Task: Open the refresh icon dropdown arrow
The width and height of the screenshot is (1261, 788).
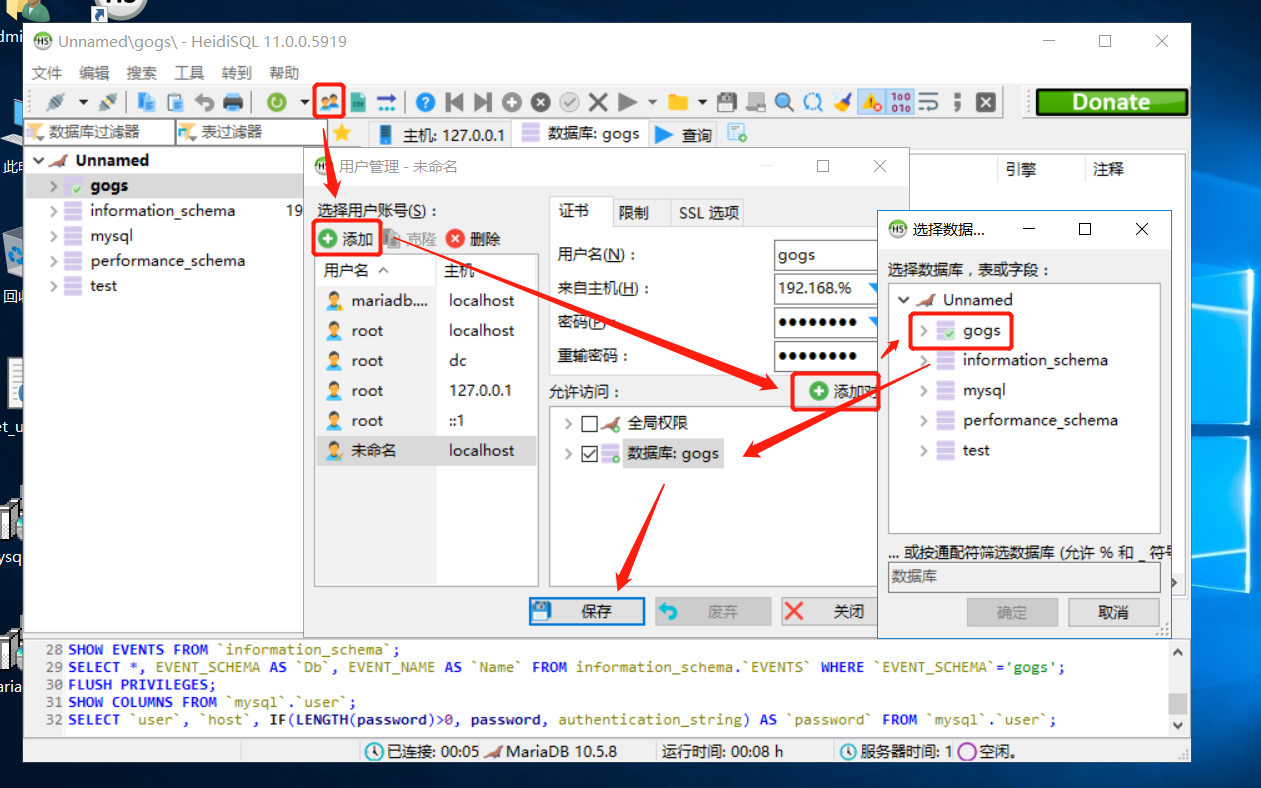Action: (x=304, y=101)
